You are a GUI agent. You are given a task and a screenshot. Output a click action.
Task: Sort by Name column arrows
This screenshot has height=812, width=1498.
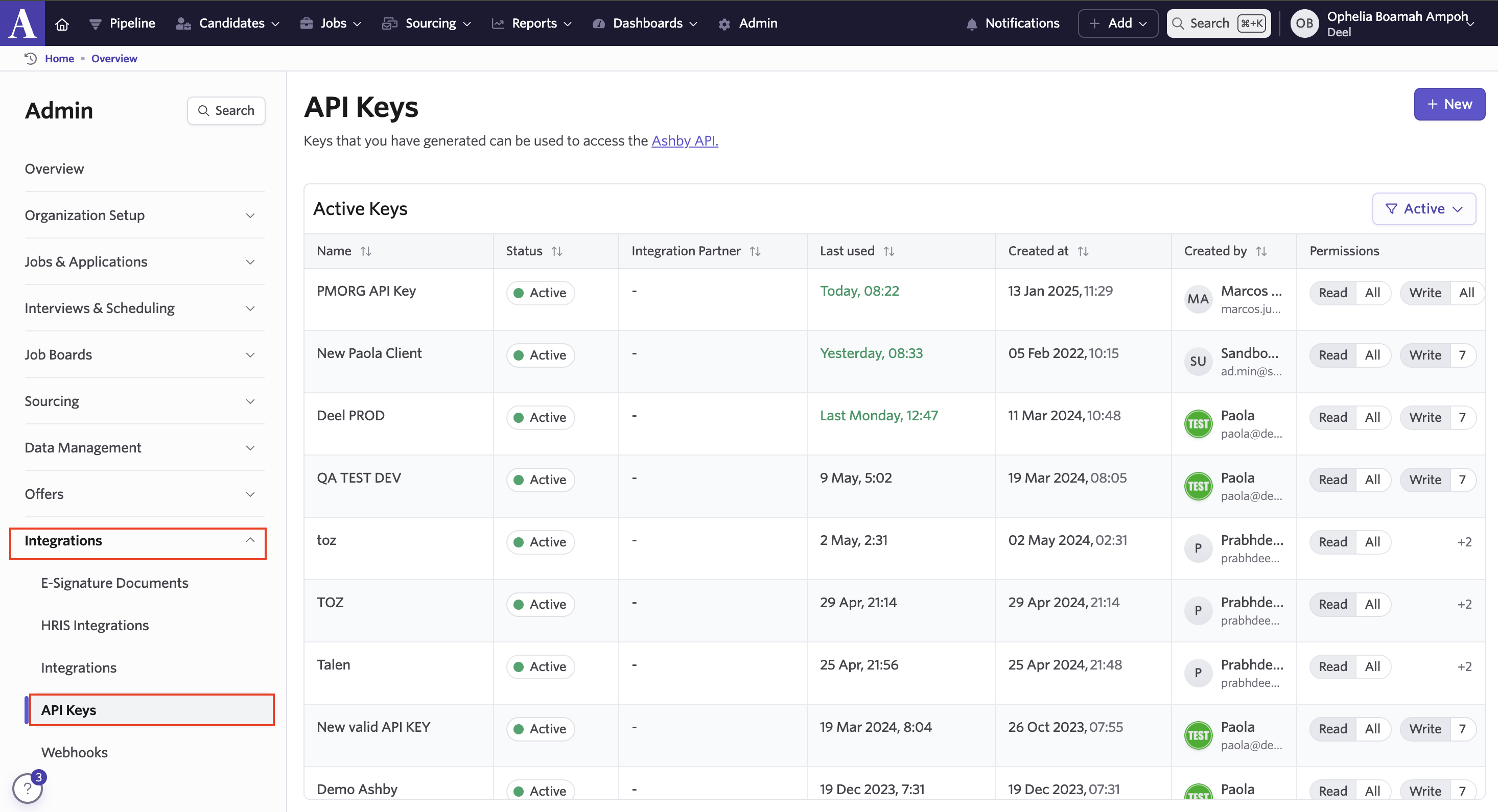(366, 251)
